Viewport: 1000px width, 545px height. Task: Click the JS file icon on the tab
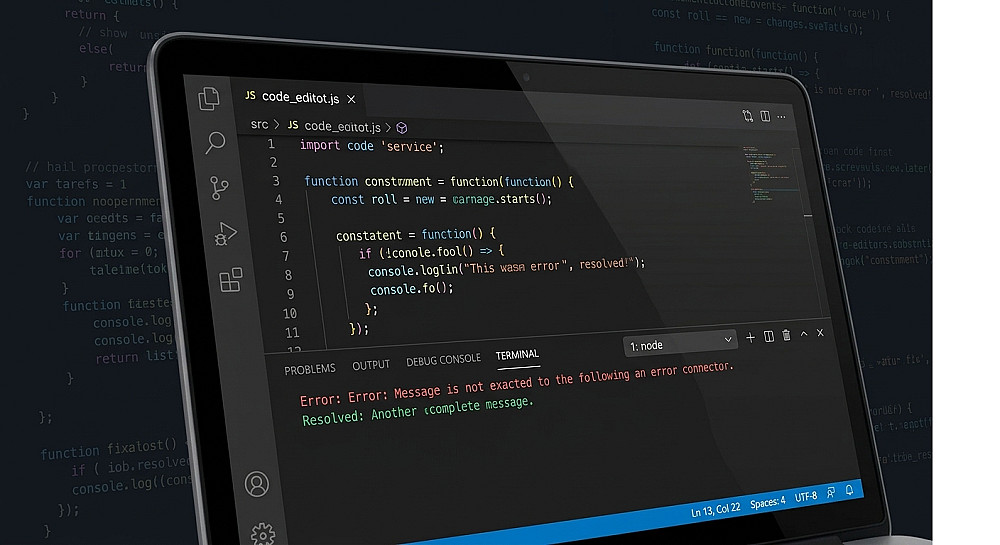click(x=251, y=96)
